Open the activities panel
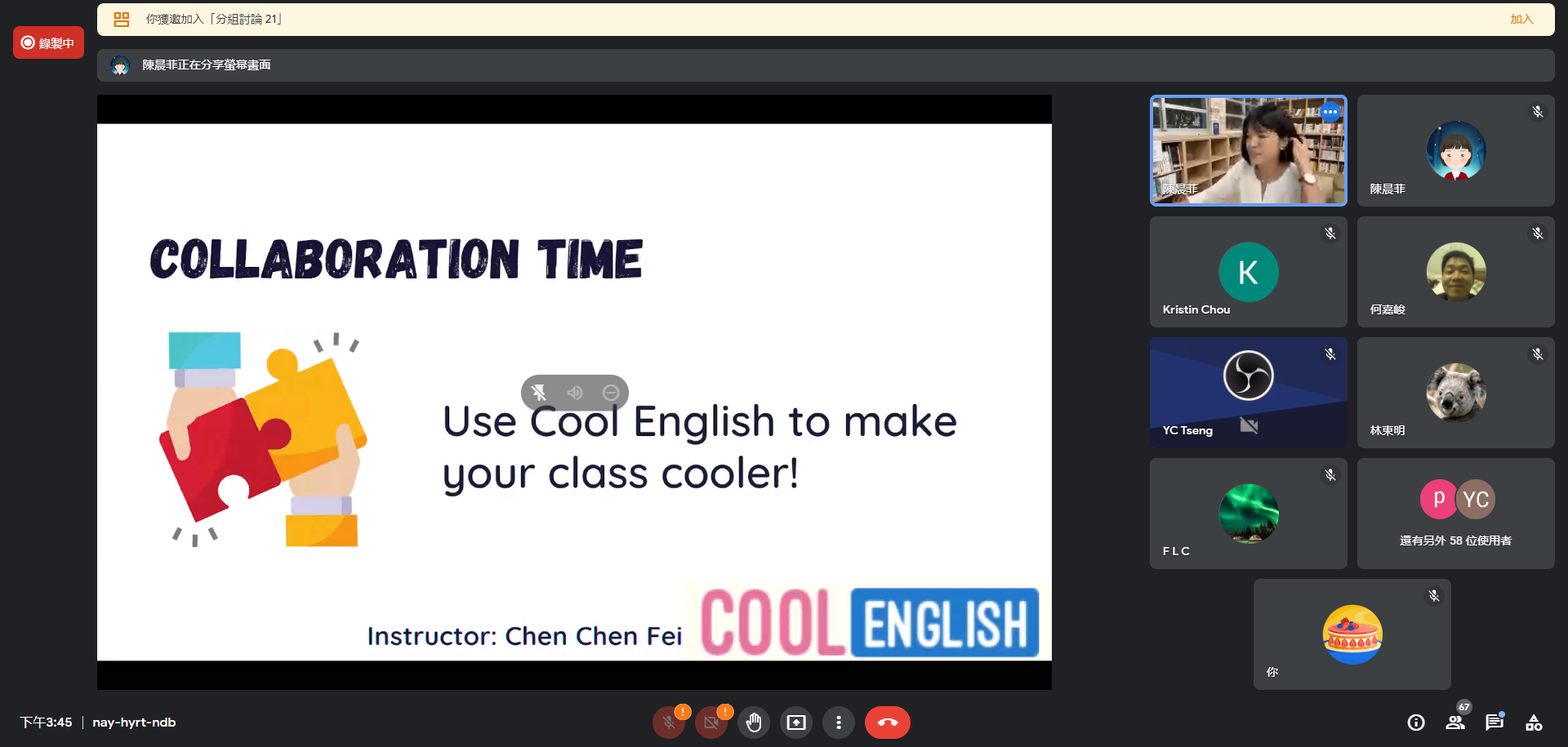1568x747 pixels. coord(1534,723)
